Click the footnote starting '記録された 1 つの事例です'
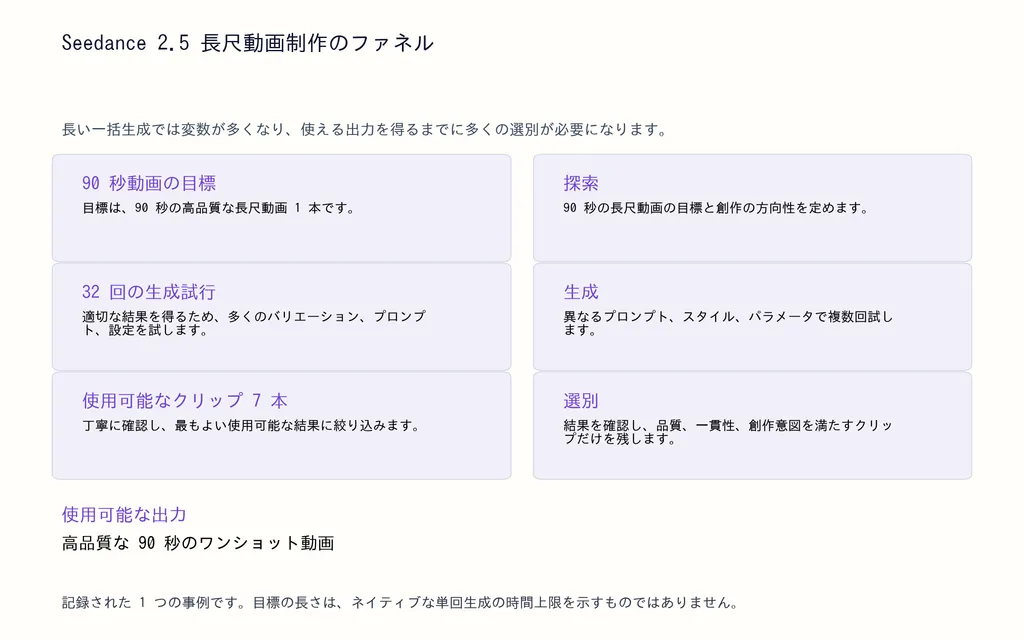 [400, 603]
